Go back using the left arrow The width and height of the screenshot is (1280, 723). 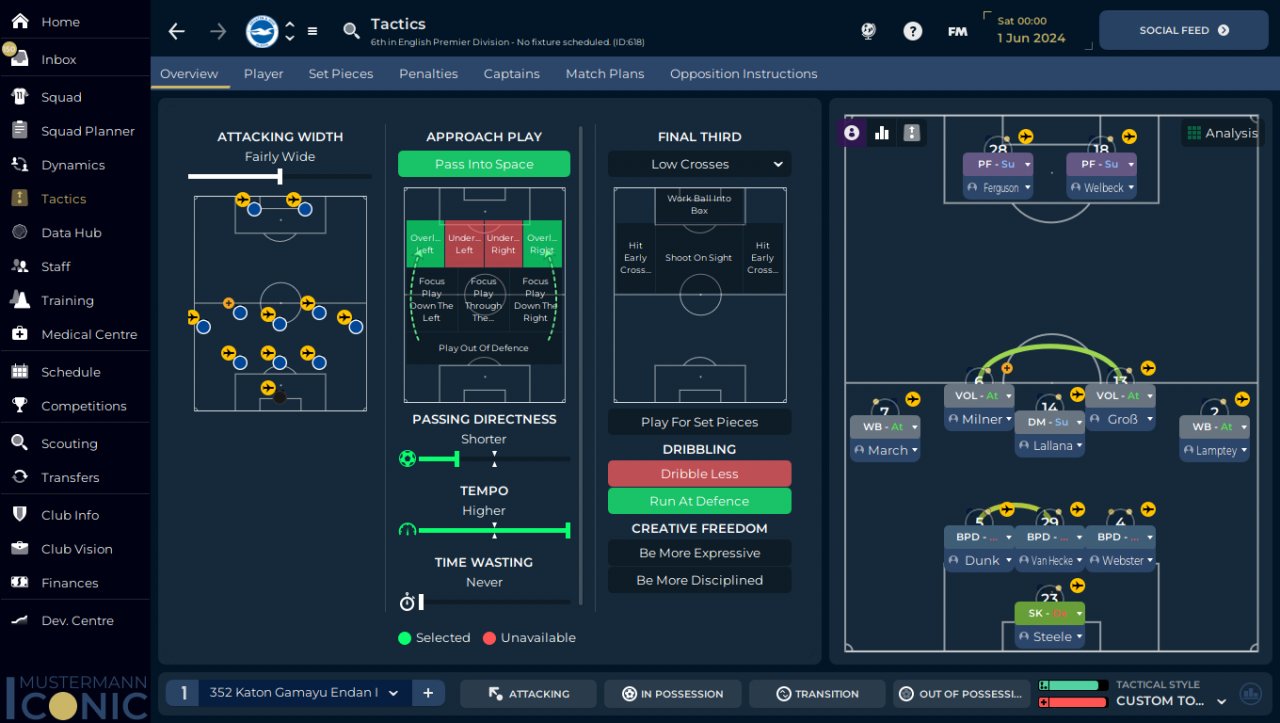[177, 31]
